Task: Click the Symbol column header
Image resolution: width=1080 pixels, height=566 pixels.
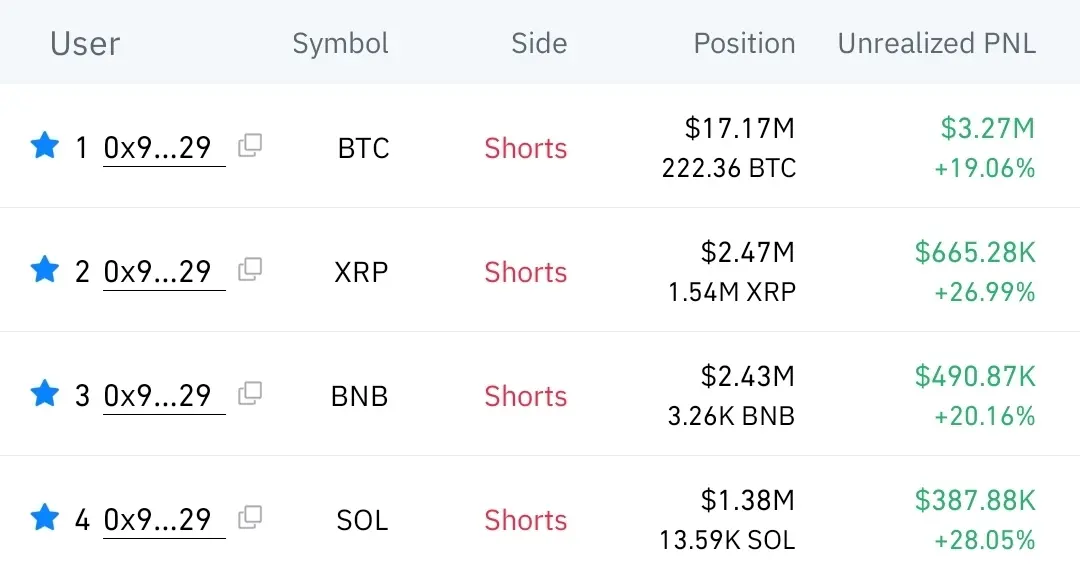Action: point(340,44)
